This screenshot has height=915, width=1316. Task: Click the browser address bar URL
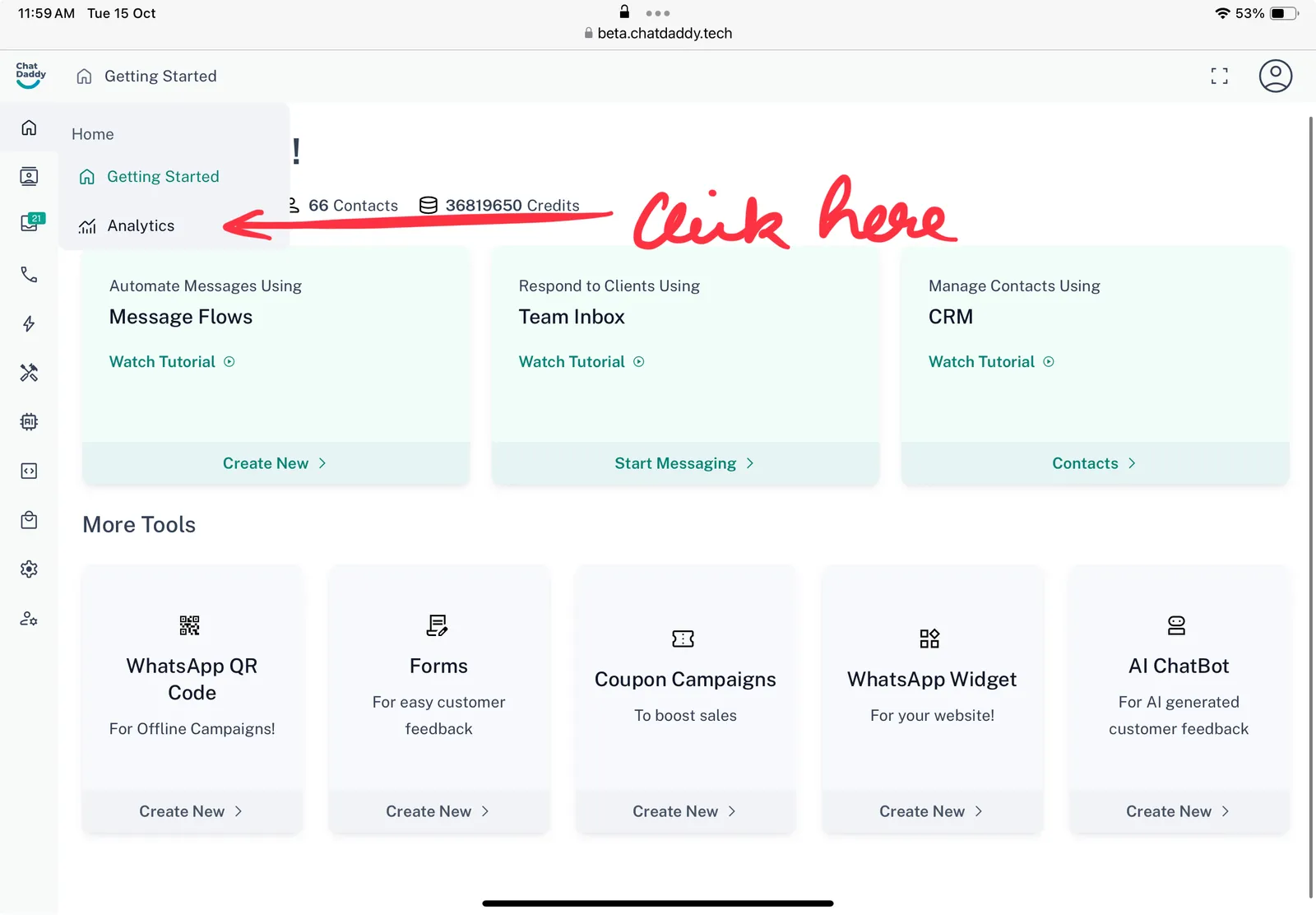click(664, 33)
